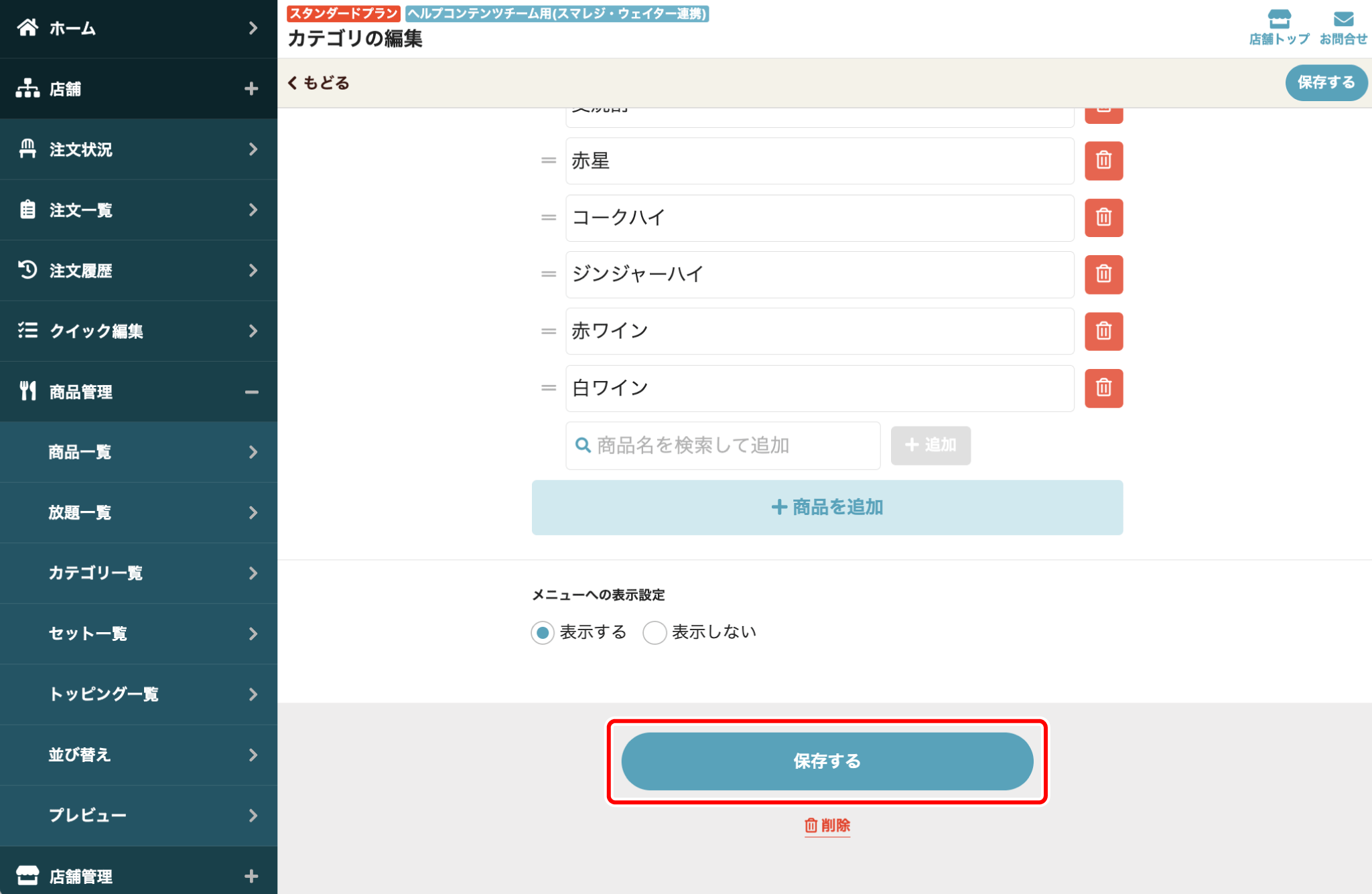
Task: Click the large 保存する button
Action: point(827,761)
